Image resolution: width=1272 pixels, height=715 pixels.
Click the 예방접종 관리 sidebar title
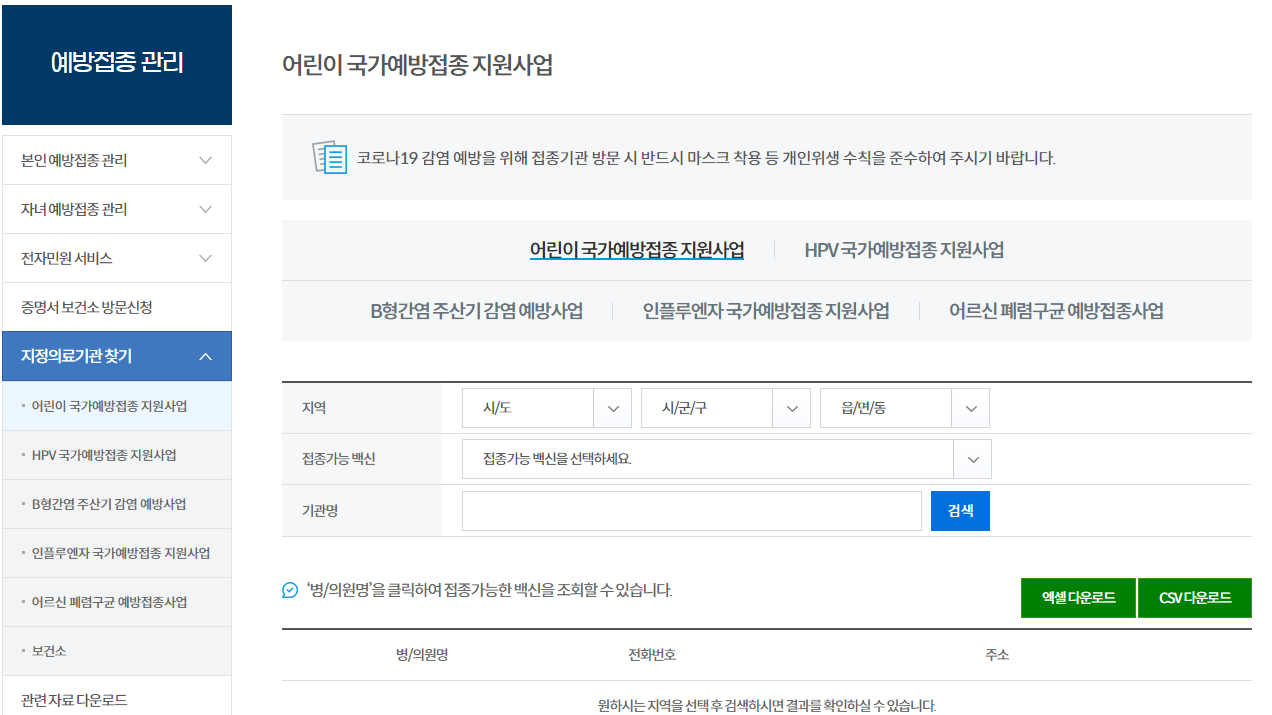click(117, 63)
